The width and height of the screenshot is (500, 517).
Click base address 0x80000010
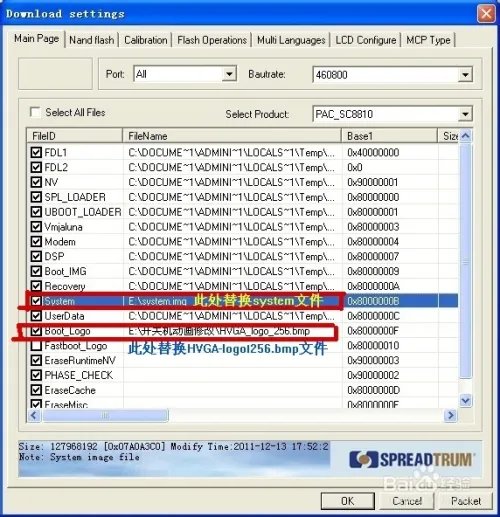click(373, 346)
